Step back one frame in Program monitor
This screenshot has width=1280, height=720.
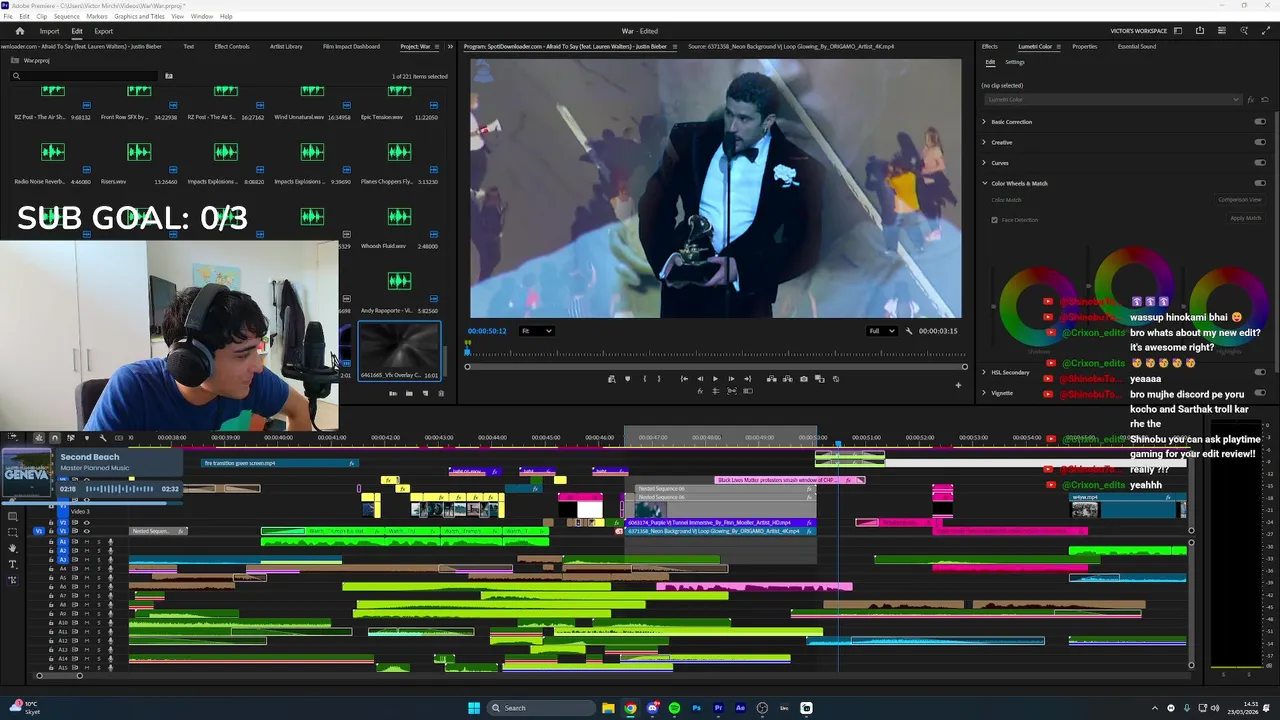[x=700, y=379]
